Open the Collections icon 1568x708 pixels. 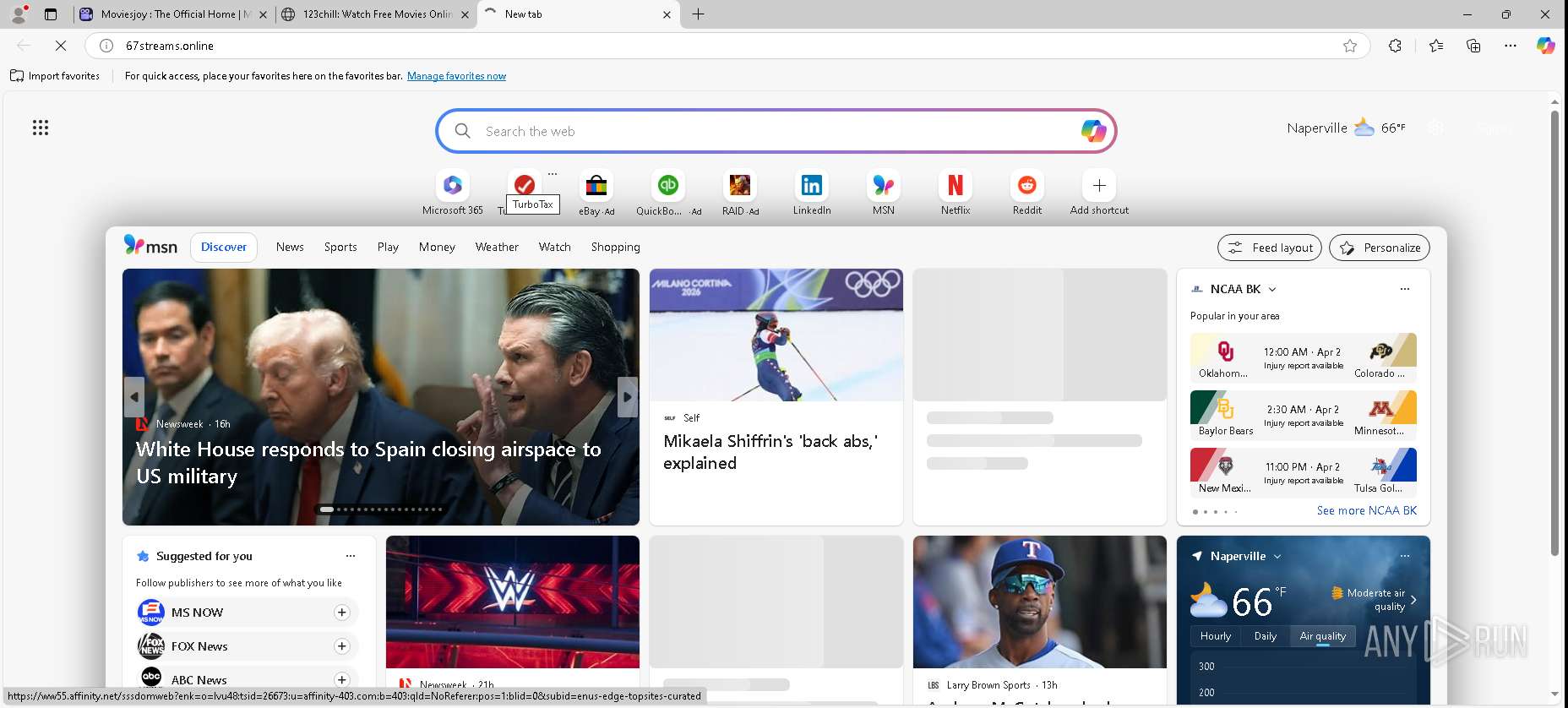(1473, 46)
